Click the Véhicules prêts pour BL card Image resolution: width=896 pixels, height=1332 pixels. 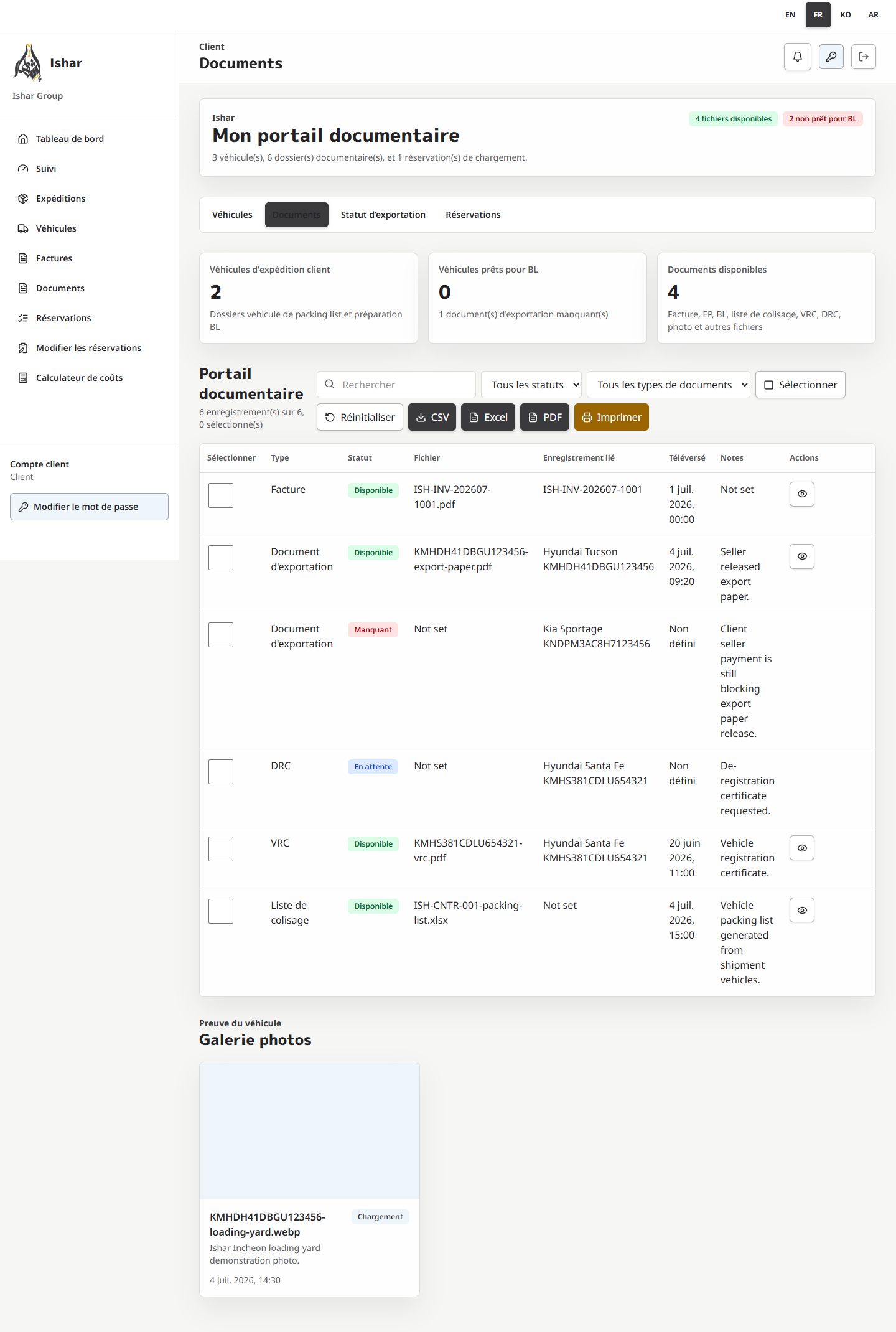(538, 298)
